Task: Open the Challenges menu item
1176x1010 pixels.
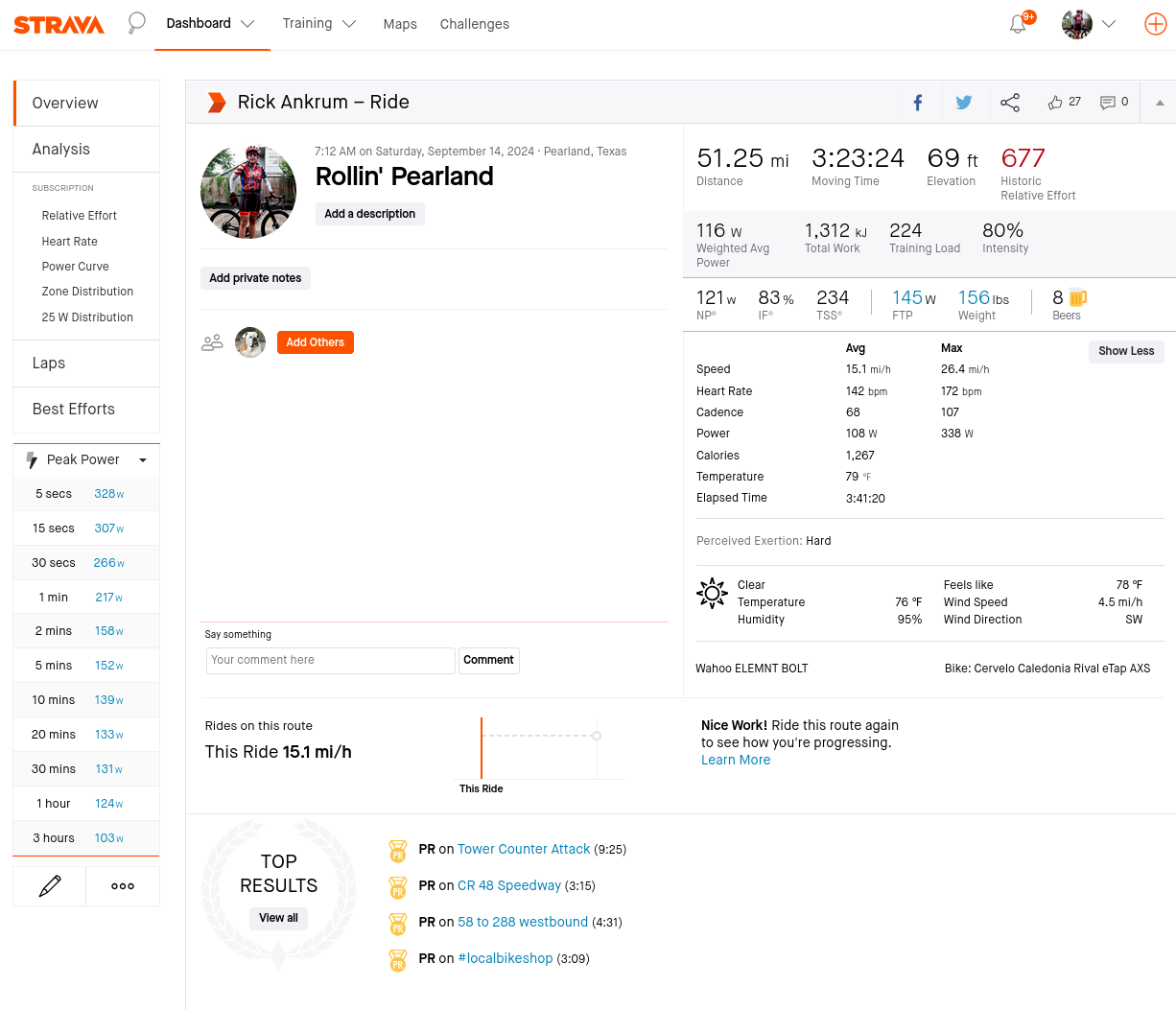Action: pyautogui.click(x=475, y=24)
